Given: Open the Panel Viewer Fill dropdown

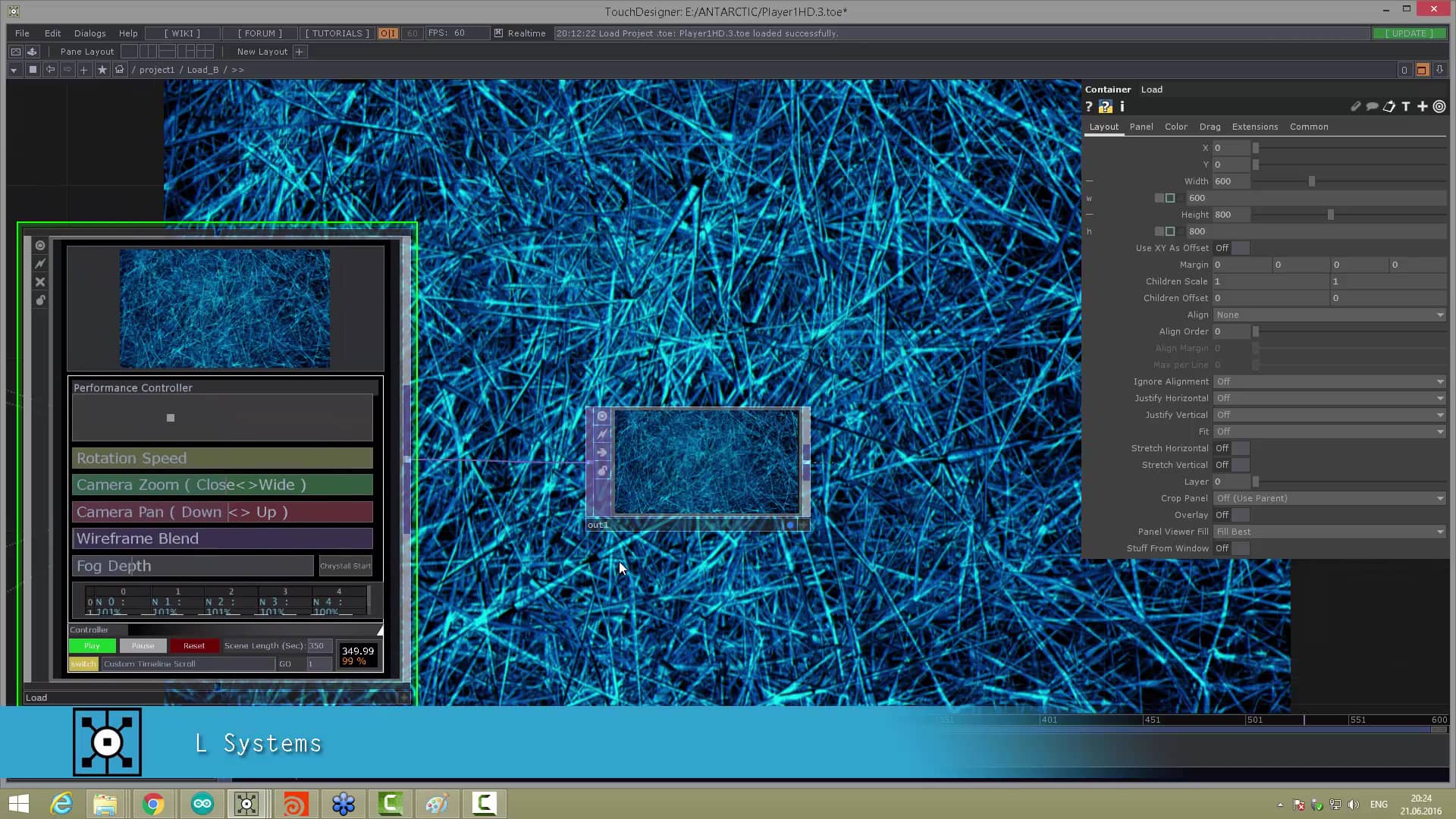Looking at the screenshot, I should click(1329, 531).
